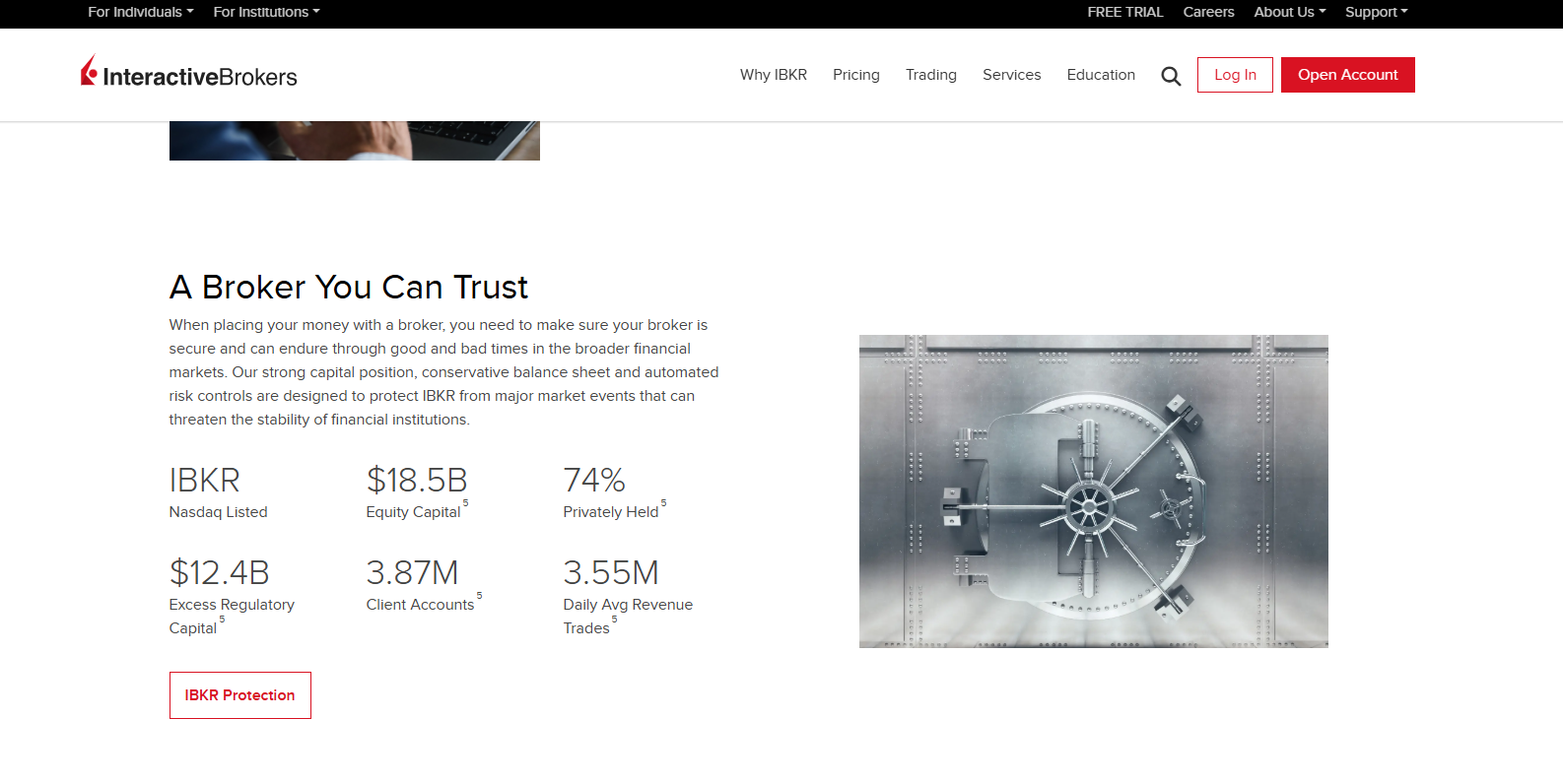This screenshot has height=784, width=1563.
Task: Click the magnifying glass search icon
Action: [1171, 76]
